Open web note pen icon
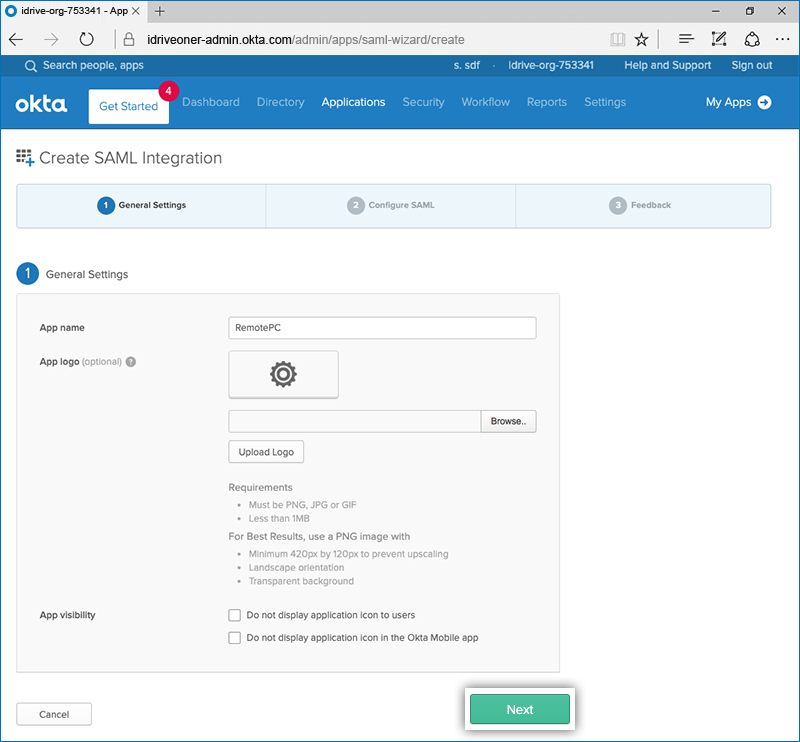The image size is (800, 742). point(718,39)
